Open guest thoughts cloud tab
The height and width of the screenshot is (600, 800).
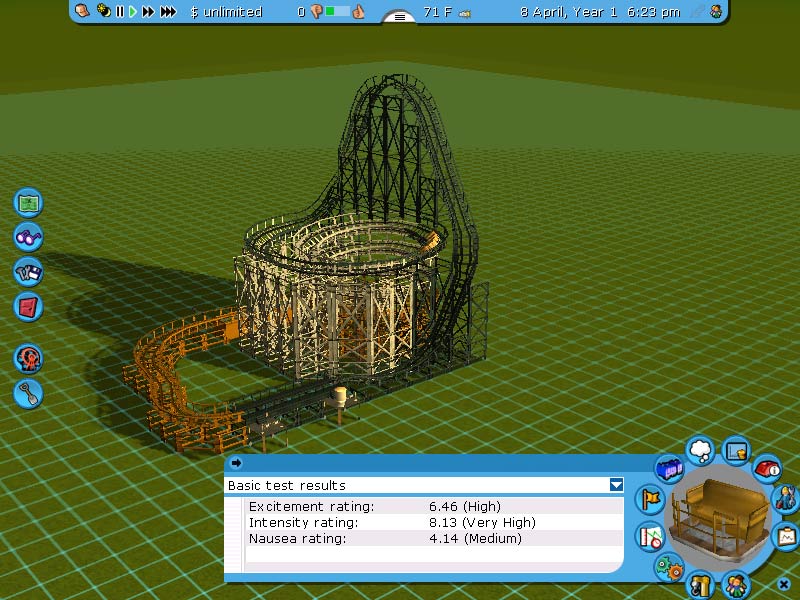click(701, 450)
